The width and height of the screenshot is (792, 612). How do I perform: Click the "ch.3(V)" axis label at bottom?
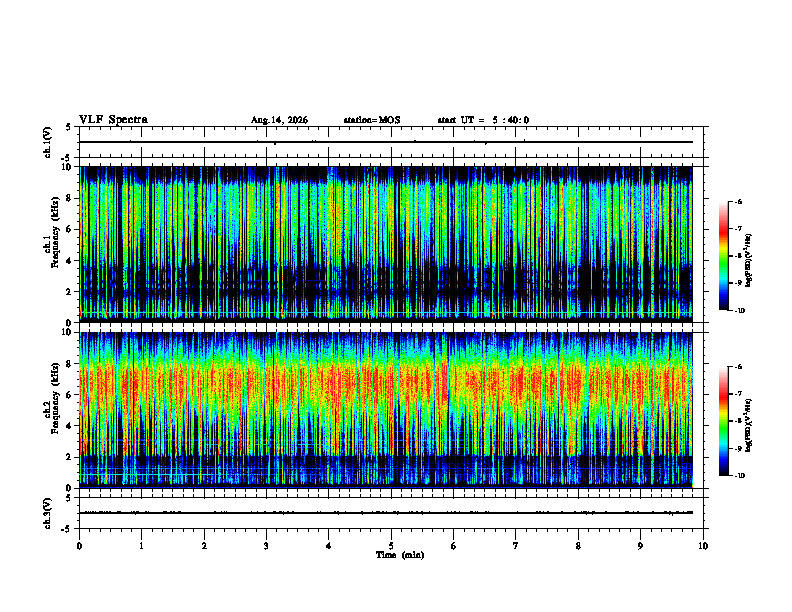pyautogui.click(x=47, y=513)
